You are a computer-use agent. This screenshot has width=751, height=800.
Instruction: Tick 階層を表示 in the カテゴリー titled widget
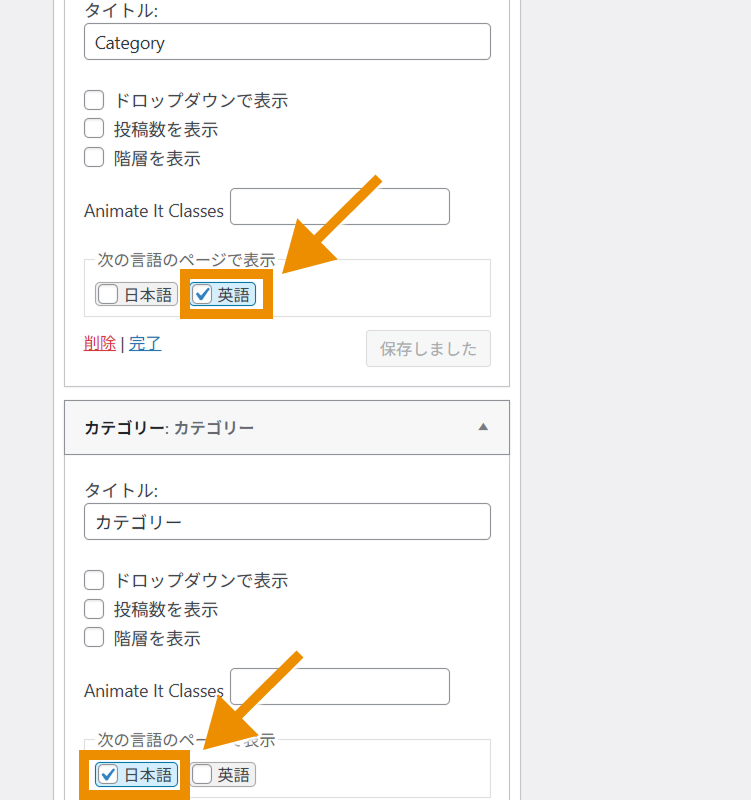94,638
